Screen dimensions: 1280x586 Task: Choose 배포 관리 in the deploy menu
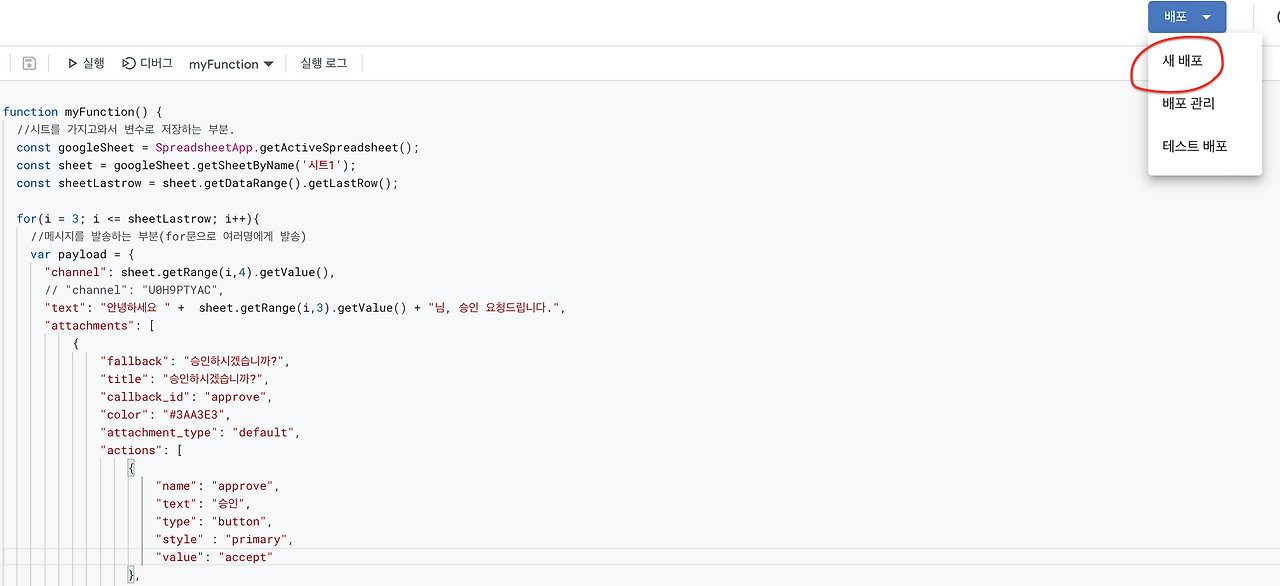coord(1189,103)
